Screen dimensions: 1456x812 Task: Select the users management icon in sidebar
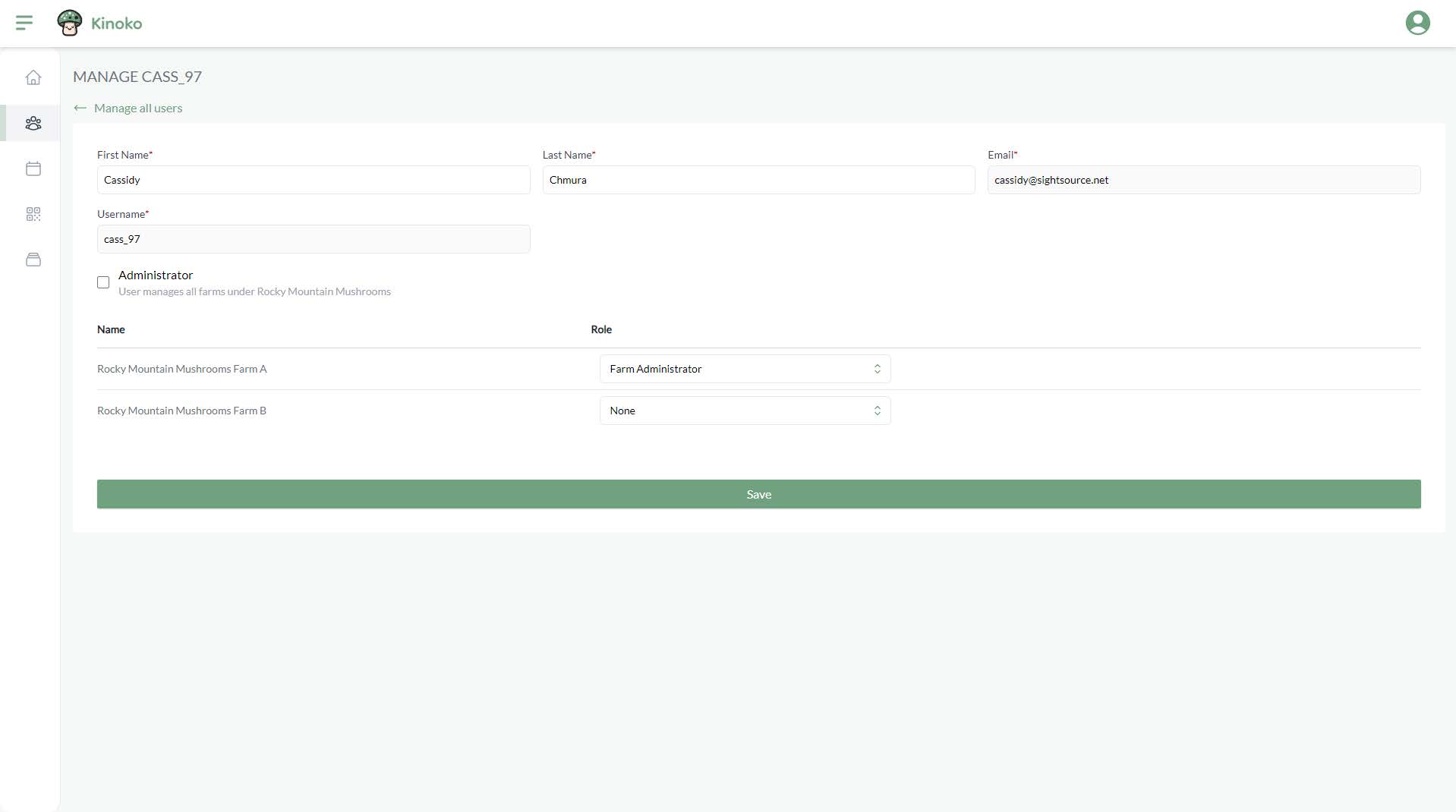point(33,122)
